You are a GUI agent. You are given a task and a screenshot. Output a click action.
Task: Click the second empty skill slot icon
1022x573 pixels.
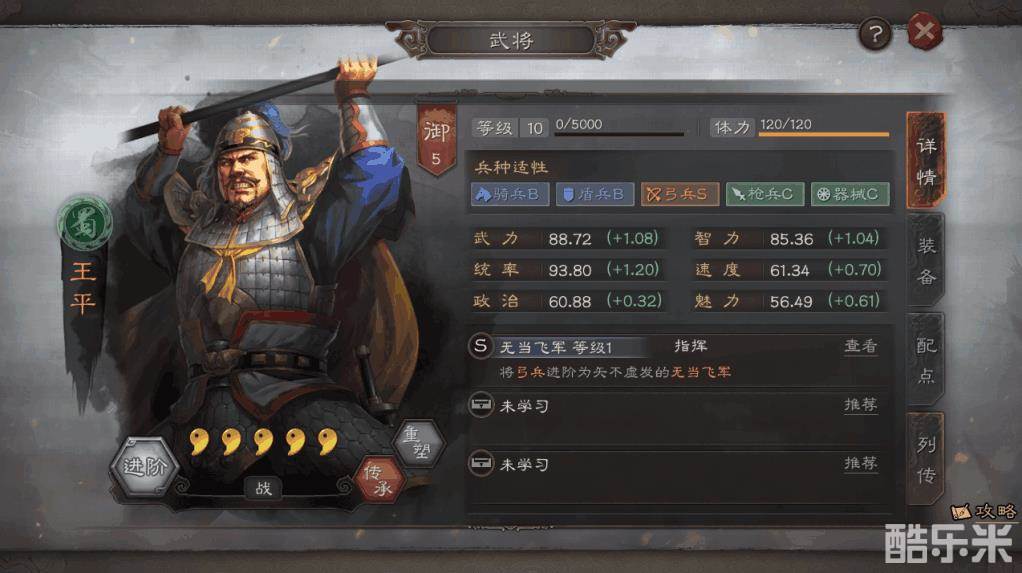(x=481, y=463)
